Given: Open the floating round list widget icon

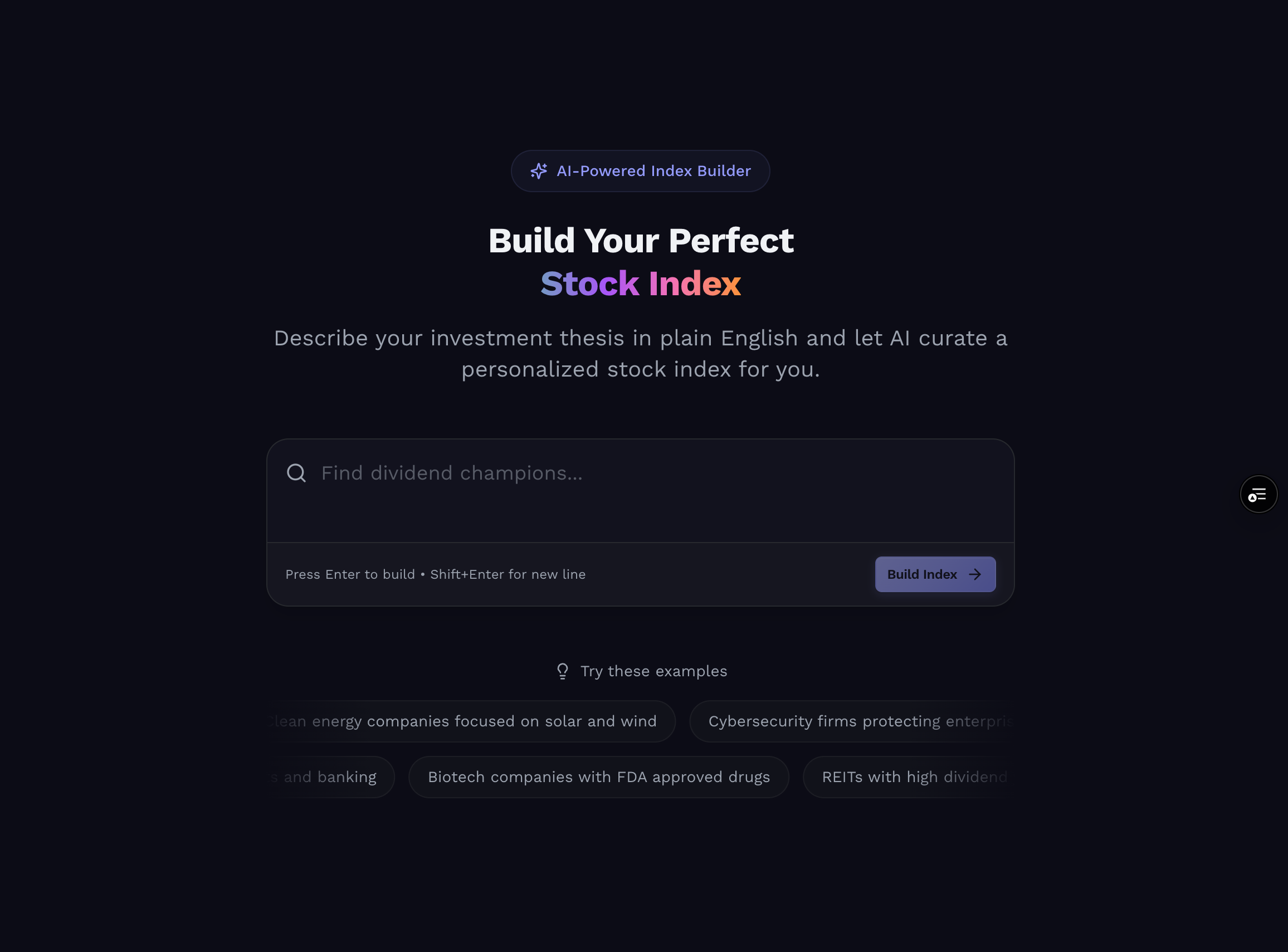Looking at the screenshot, I should tap(1258, 495).
